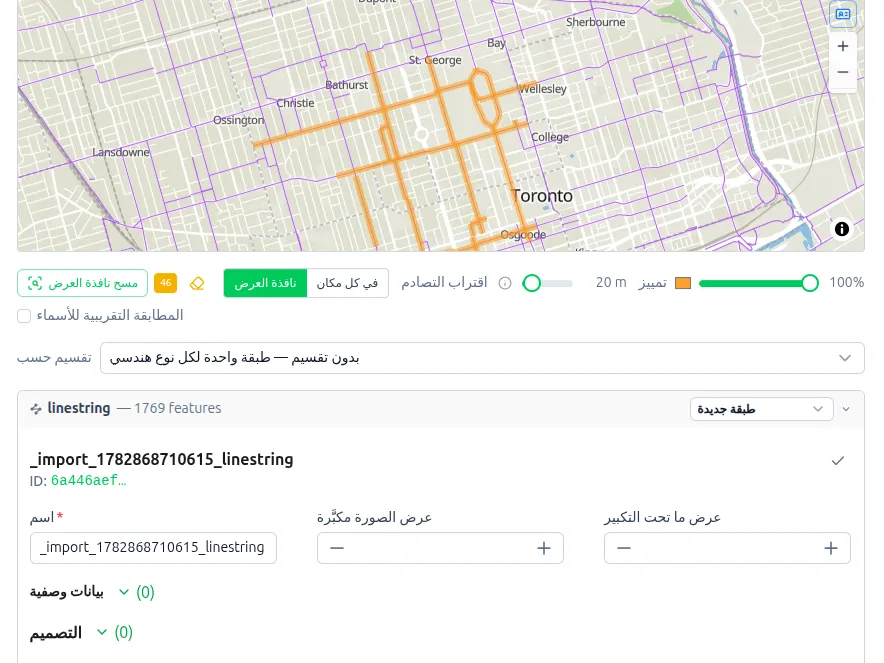Open the طبقة جديدة layer dropdown

coord(762,409)
